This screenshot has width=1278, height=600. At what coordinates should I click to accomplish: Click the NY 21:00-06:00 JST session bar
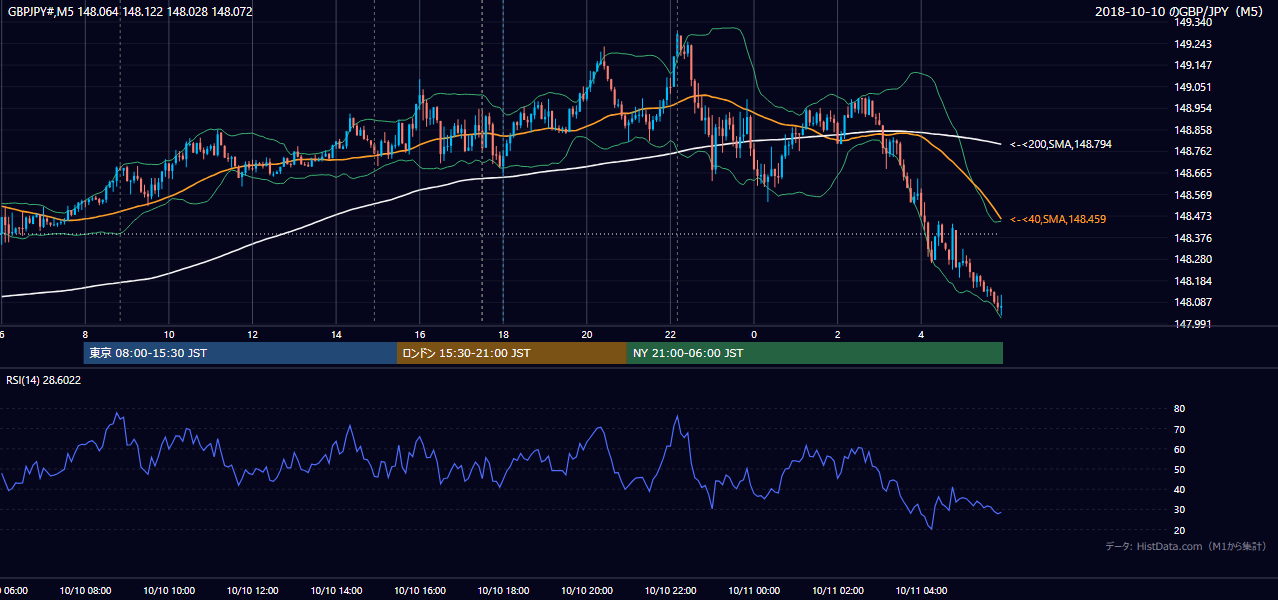tap(815, 353)
